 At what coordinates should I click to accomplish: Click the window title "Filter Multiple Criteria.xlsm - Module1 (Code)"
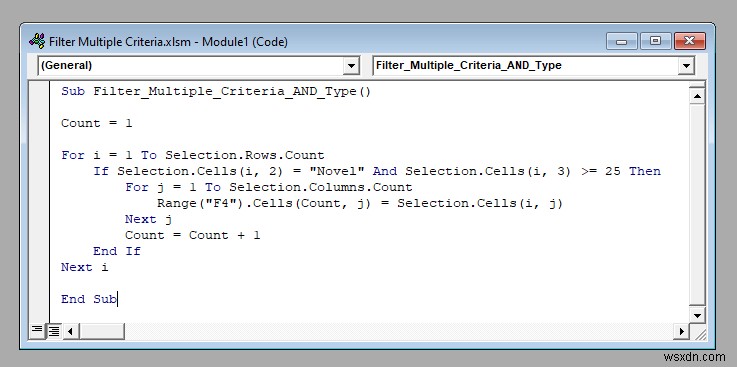pyautogui.click(x=168, y=42)
